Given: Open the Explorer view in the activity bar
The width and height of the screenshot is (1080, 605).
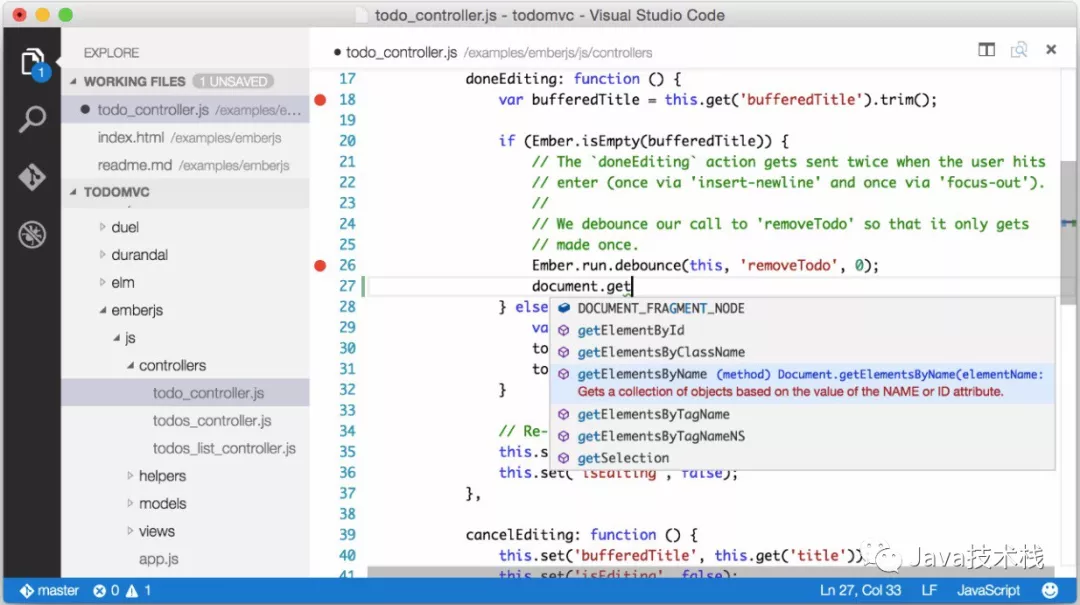Looking at the screenshot, I should 32,64.
